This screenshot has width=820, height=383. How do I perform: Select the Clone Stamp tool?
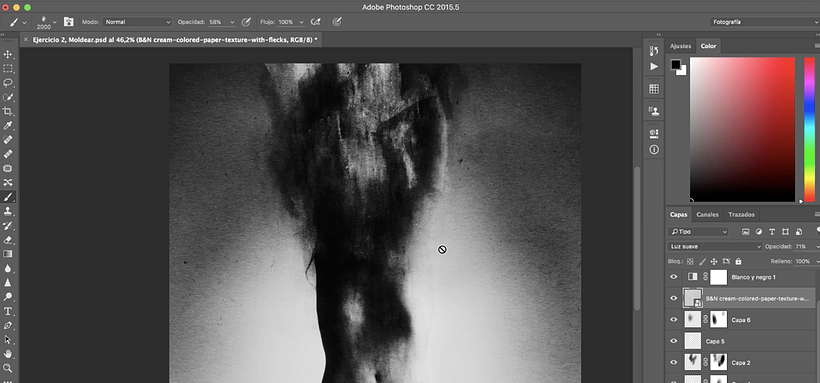(x=8, y=211)
